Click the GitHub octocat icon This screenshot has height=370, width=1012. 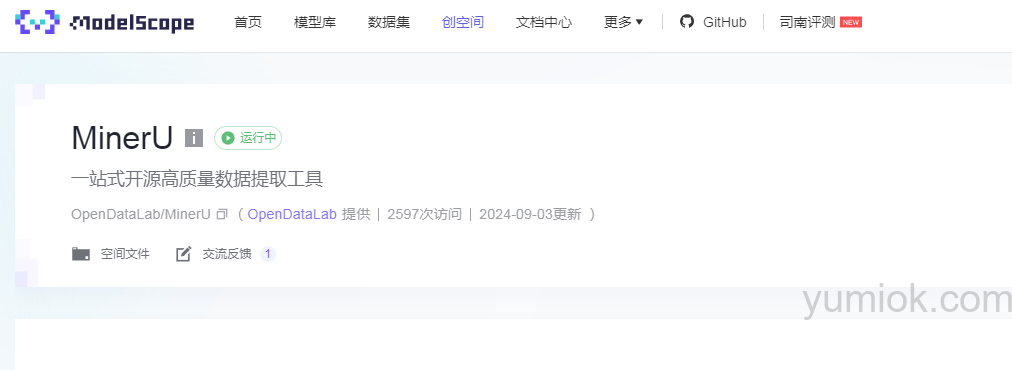687,22
